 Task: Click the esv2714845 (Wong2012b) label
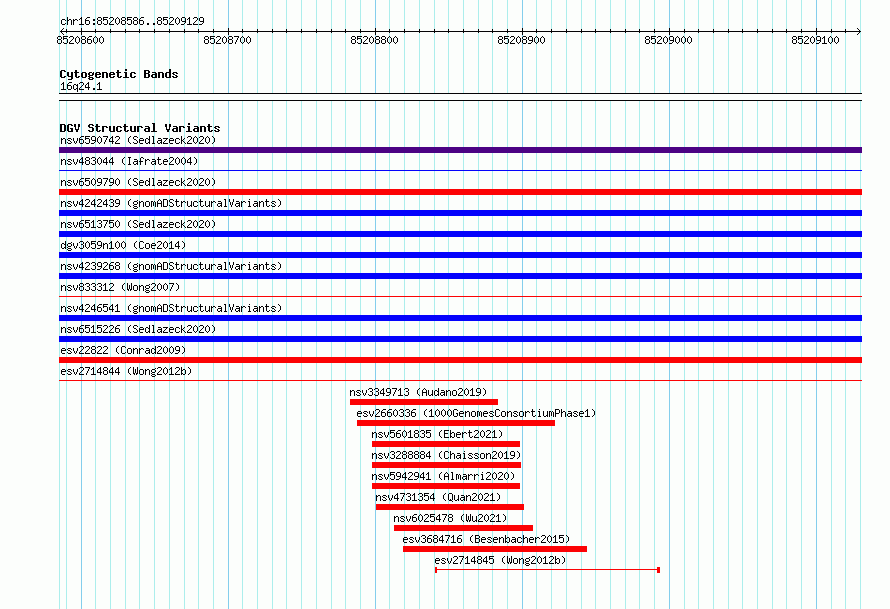pyautogui.click(x=500, y=560)
